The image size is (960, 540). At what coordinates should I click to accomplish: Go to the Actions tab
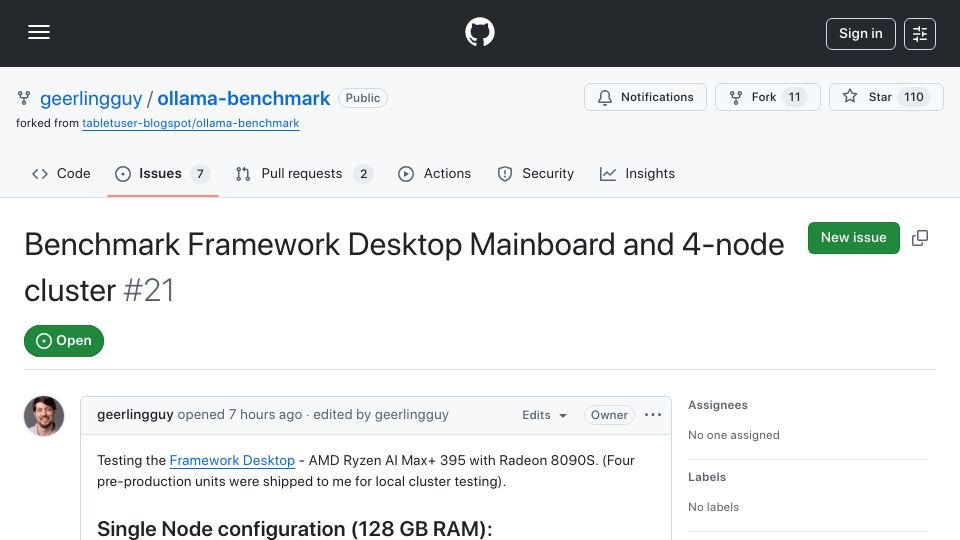click(435, 174)
